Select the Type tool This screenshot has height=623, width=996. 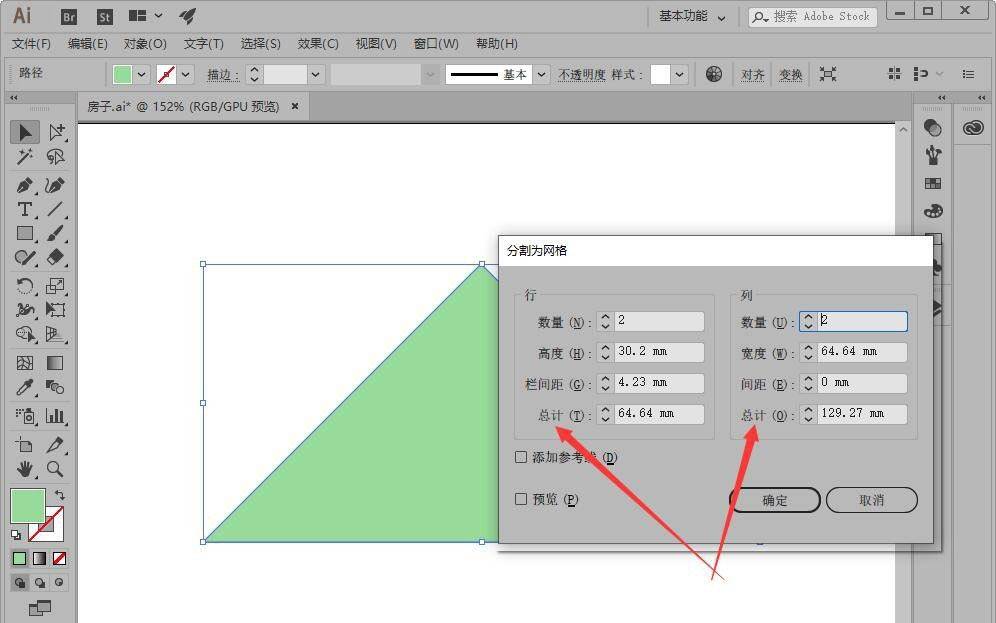point(25,209)
